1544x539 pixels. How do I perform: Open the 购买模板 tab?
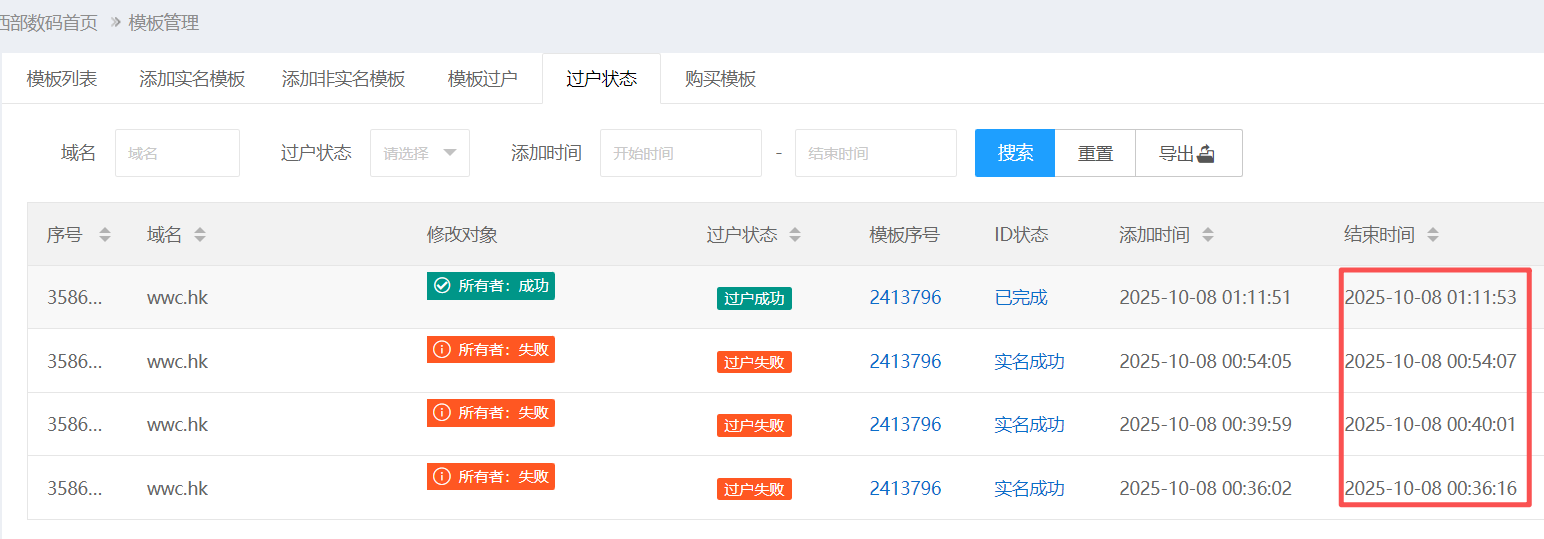pos(720,79)
